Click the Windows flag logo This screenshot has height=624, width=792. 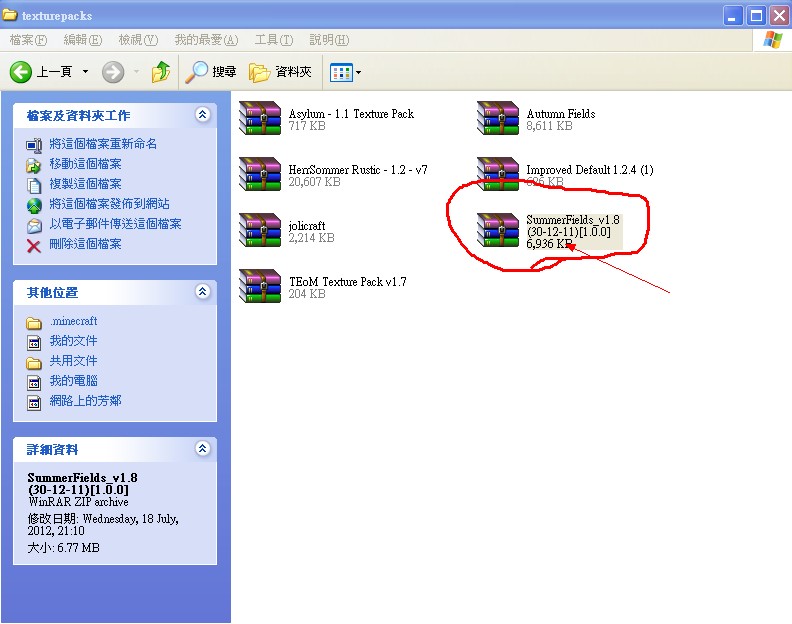pyautogui.click(x=772, y=40)
